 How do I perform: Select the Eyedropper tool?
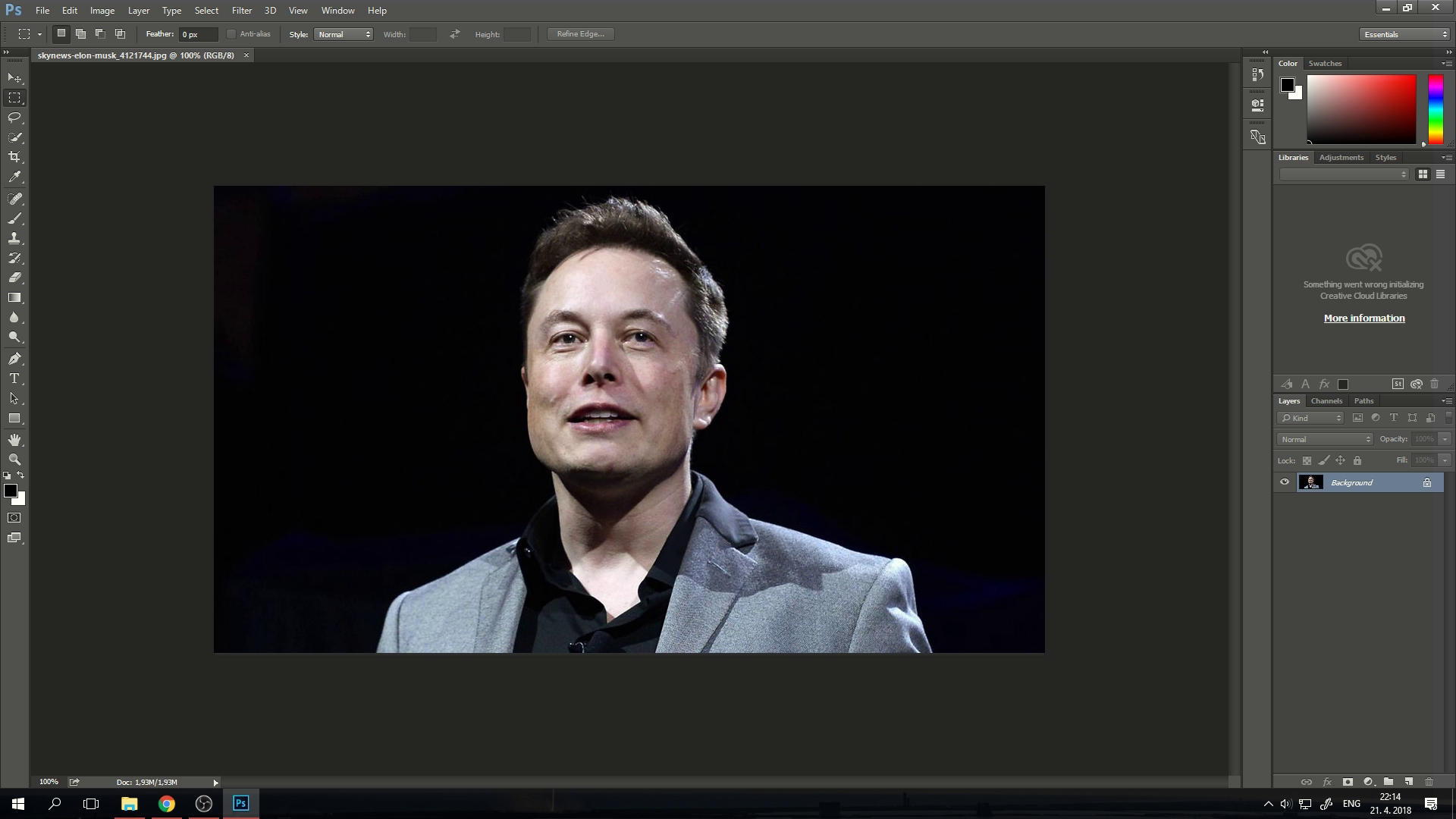(14, 177)
